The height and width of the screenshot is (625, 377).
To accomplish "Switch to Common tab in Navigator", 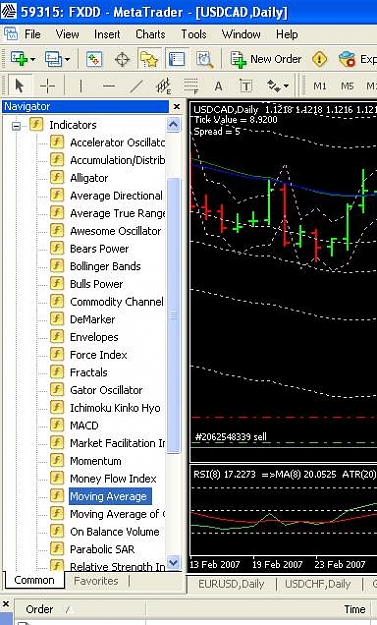I will (x=34, y=580).
